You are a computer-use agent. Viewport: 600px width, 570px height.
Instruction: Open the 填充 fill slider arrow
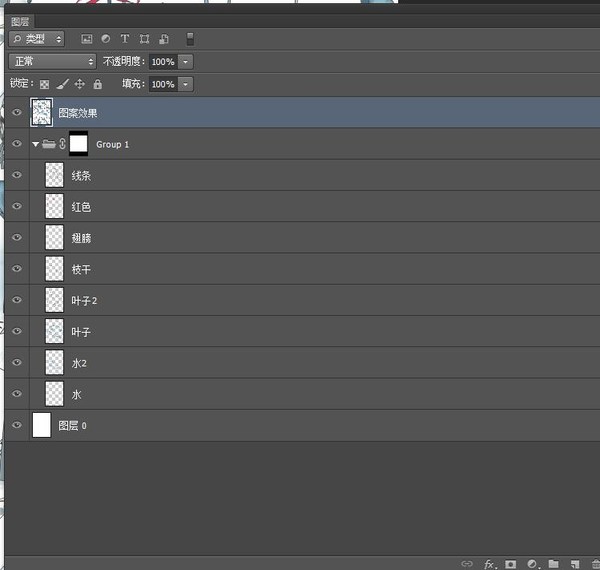(x=186, y=84)
